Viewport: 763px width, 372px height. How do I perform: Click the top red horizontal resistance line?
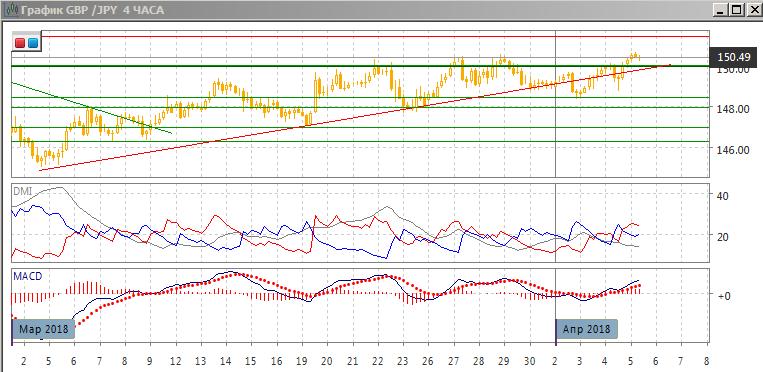[x=375, y=37]
